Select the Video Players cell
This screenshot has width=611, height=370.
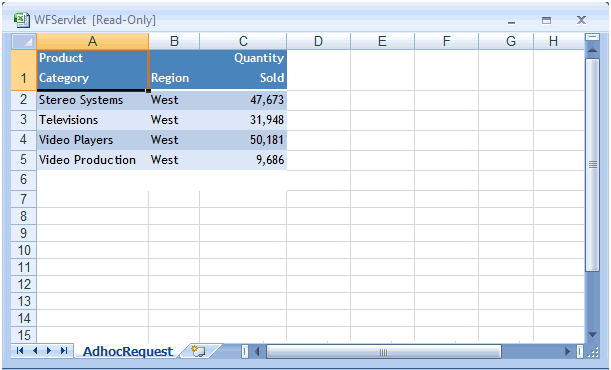point(93,140)
